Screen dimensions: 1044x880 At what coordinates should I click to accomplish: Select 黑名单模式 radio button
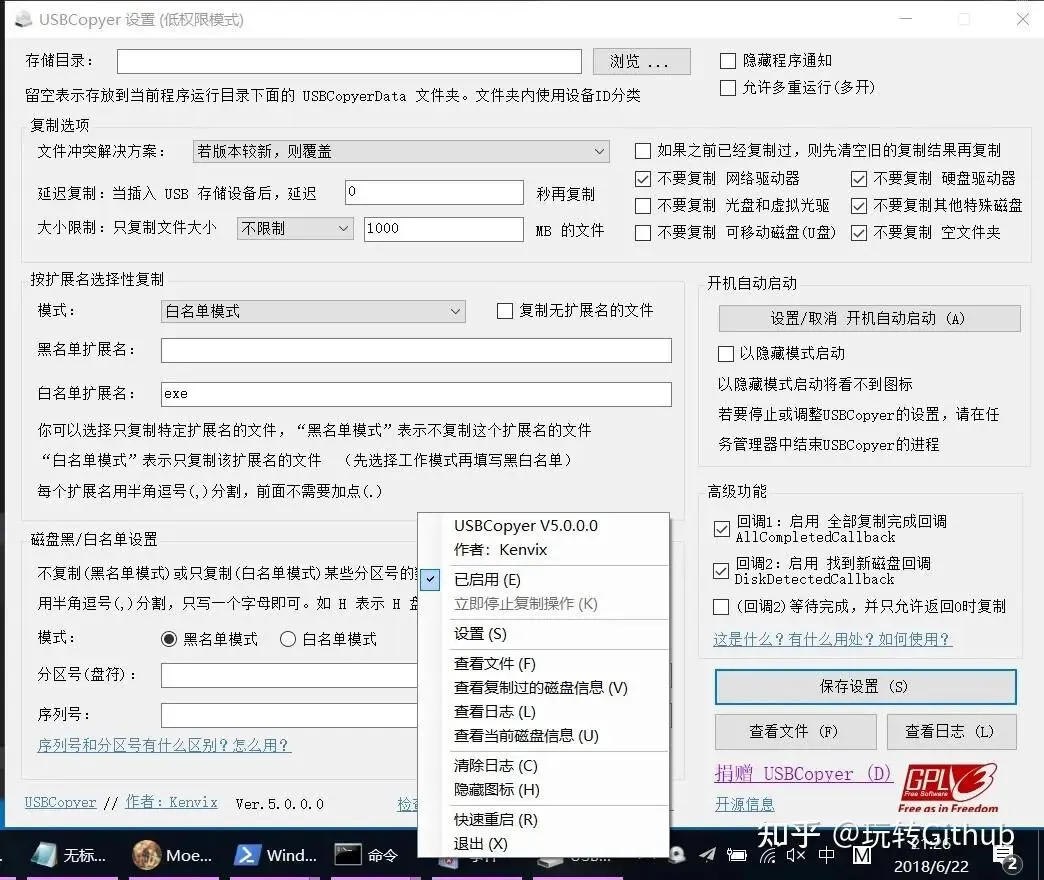click(169, 640)
